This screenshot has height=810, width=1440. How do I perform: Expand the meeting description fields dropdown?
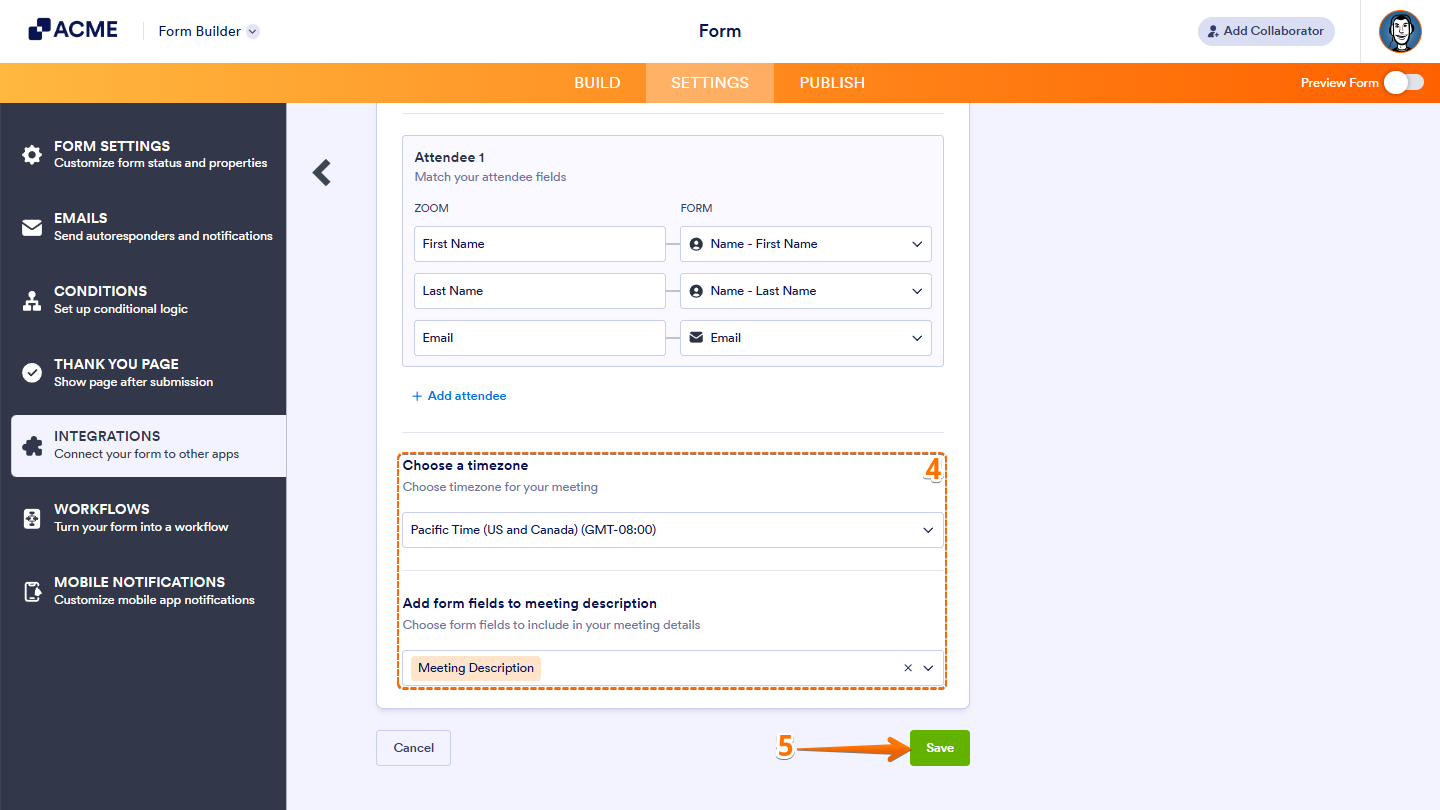tap(928, 667)
